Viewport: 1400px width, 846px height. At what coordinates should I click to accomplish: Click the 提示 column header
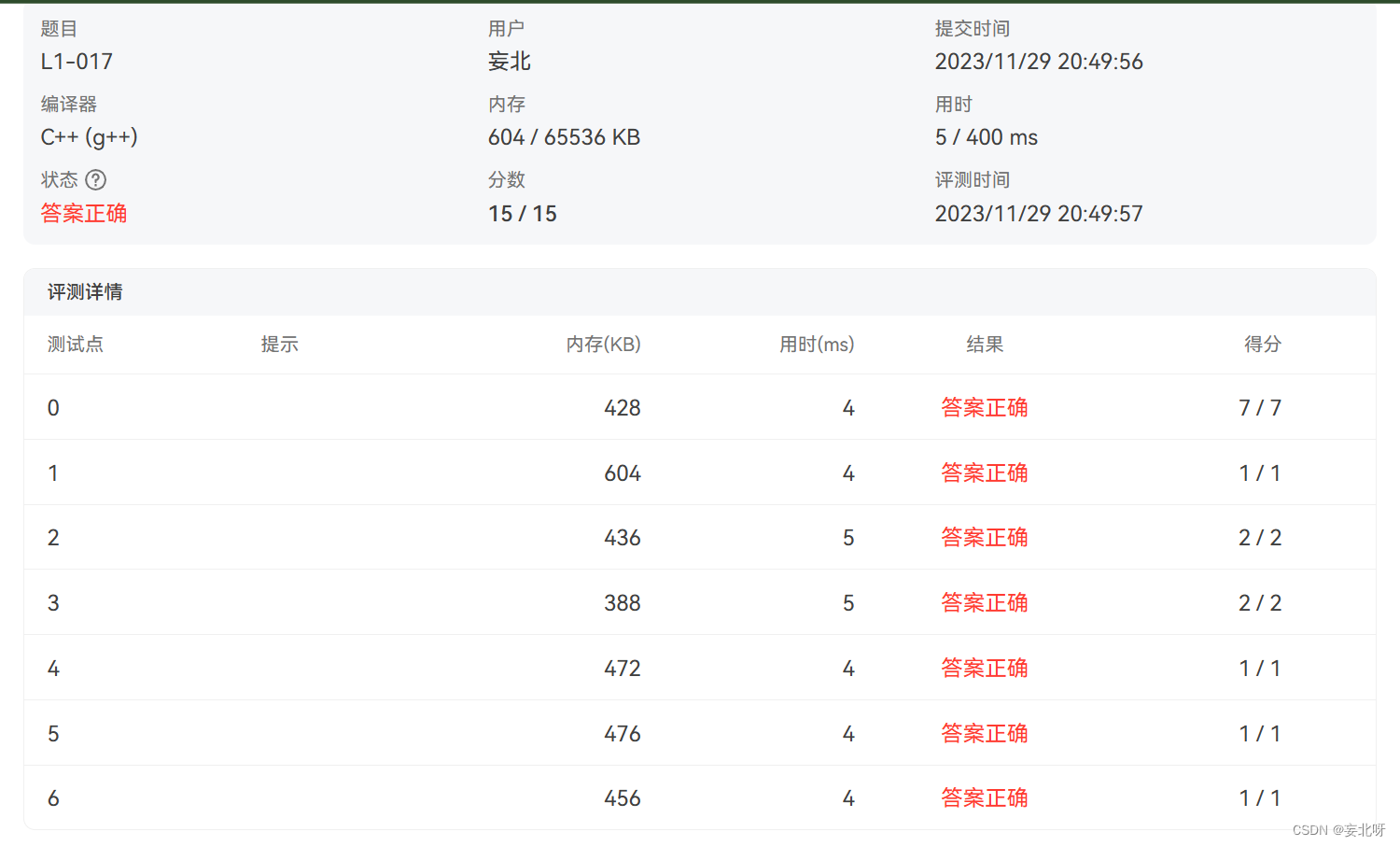pyautogui.click(x=280, y=345)
